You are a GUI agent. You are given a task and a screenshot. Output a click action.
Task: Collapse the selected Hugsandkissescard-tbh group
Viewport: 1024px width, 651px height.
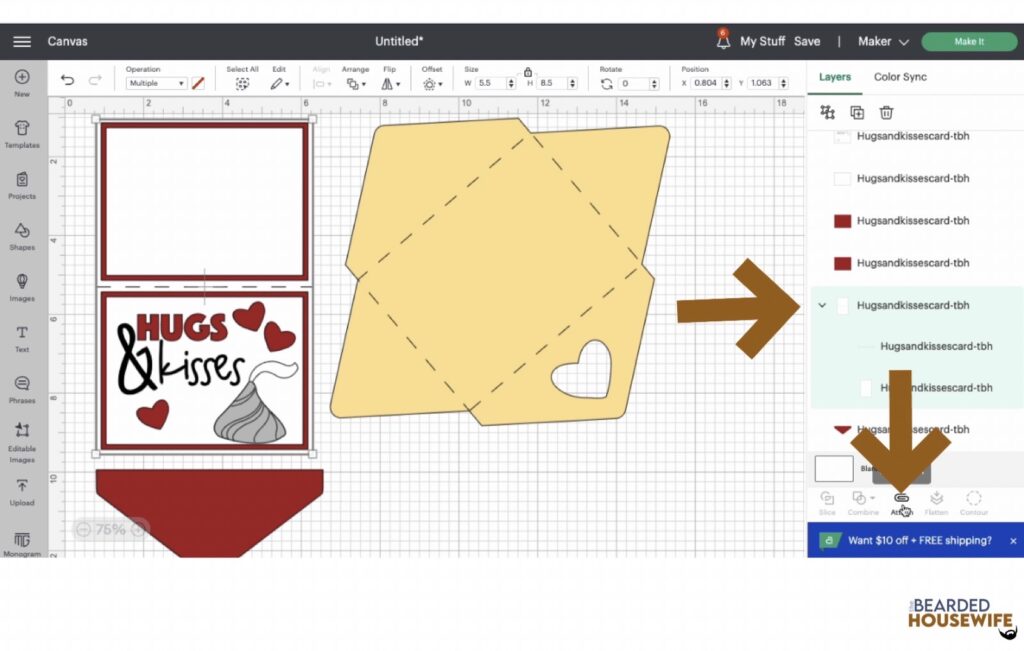click(x=822, y=306)
